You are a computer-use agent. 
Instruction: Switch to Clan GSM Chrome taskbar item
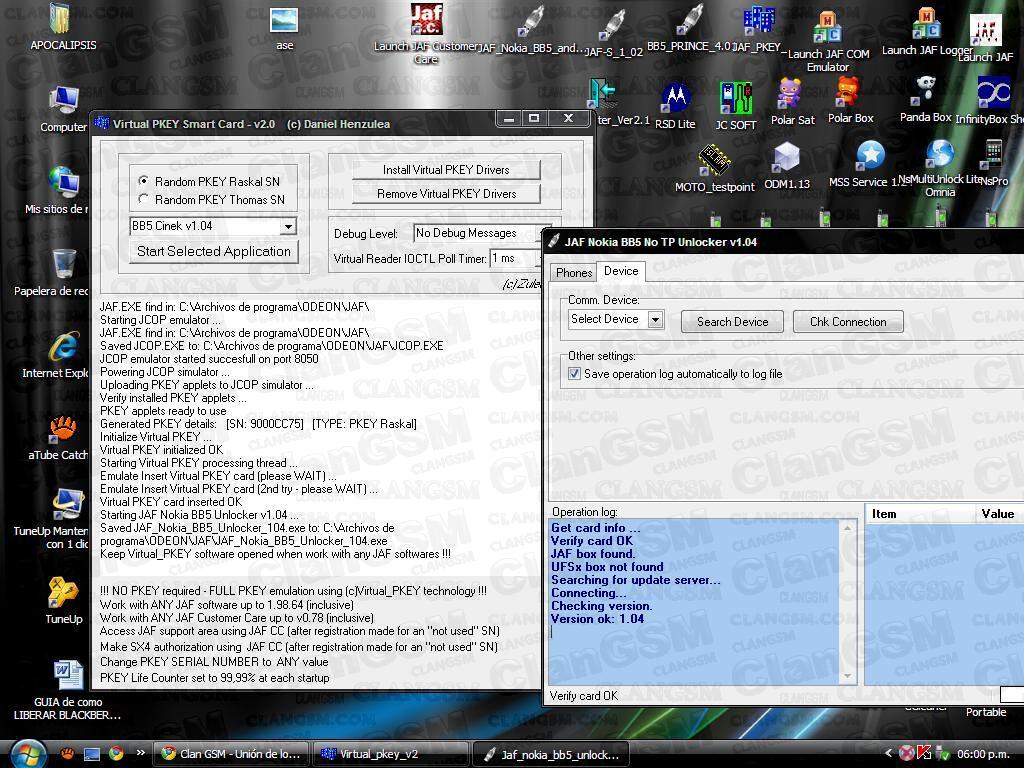click(x=231, y=754)
